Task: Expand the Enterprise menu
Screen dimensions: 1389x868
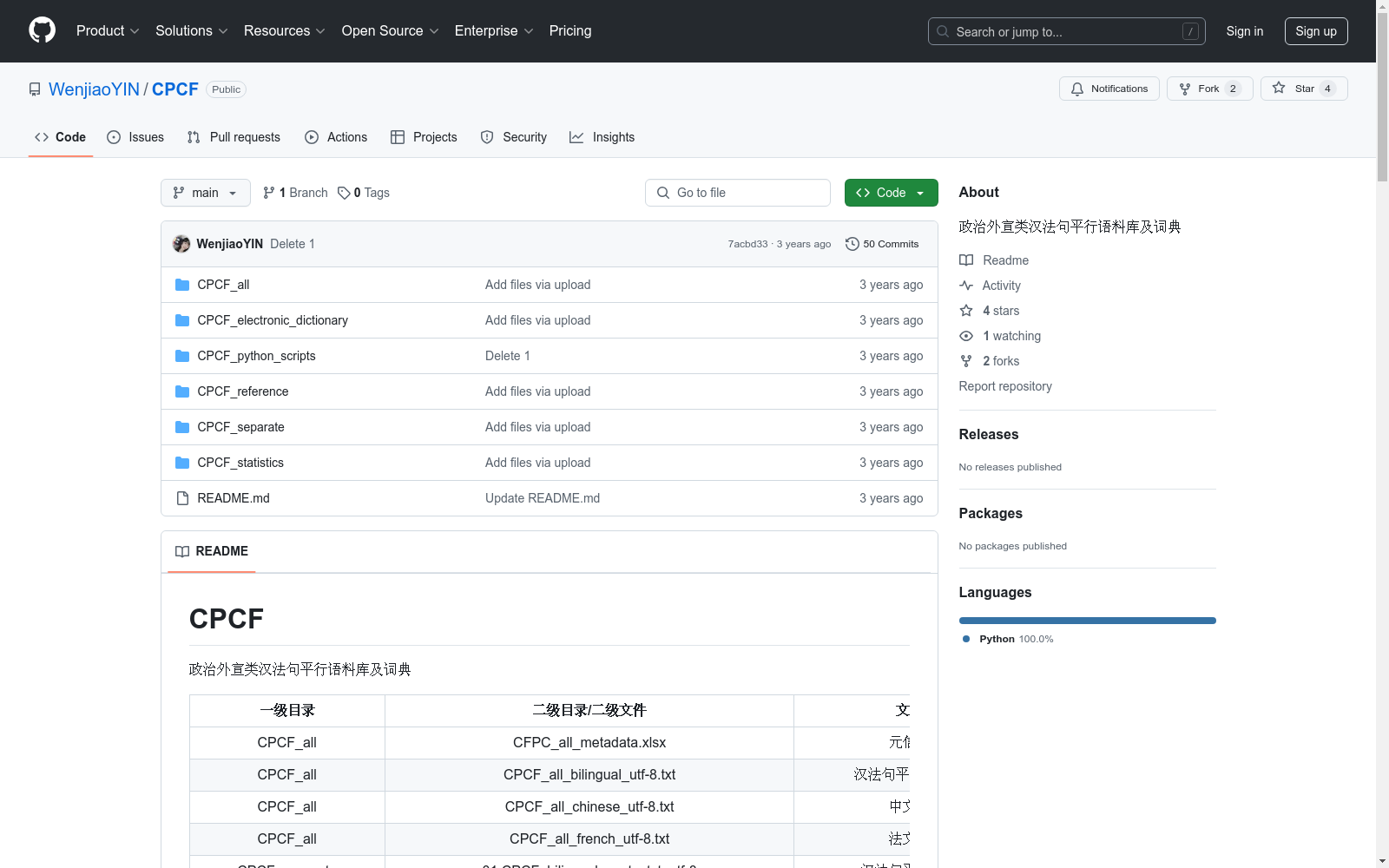Action: point(494,30)
